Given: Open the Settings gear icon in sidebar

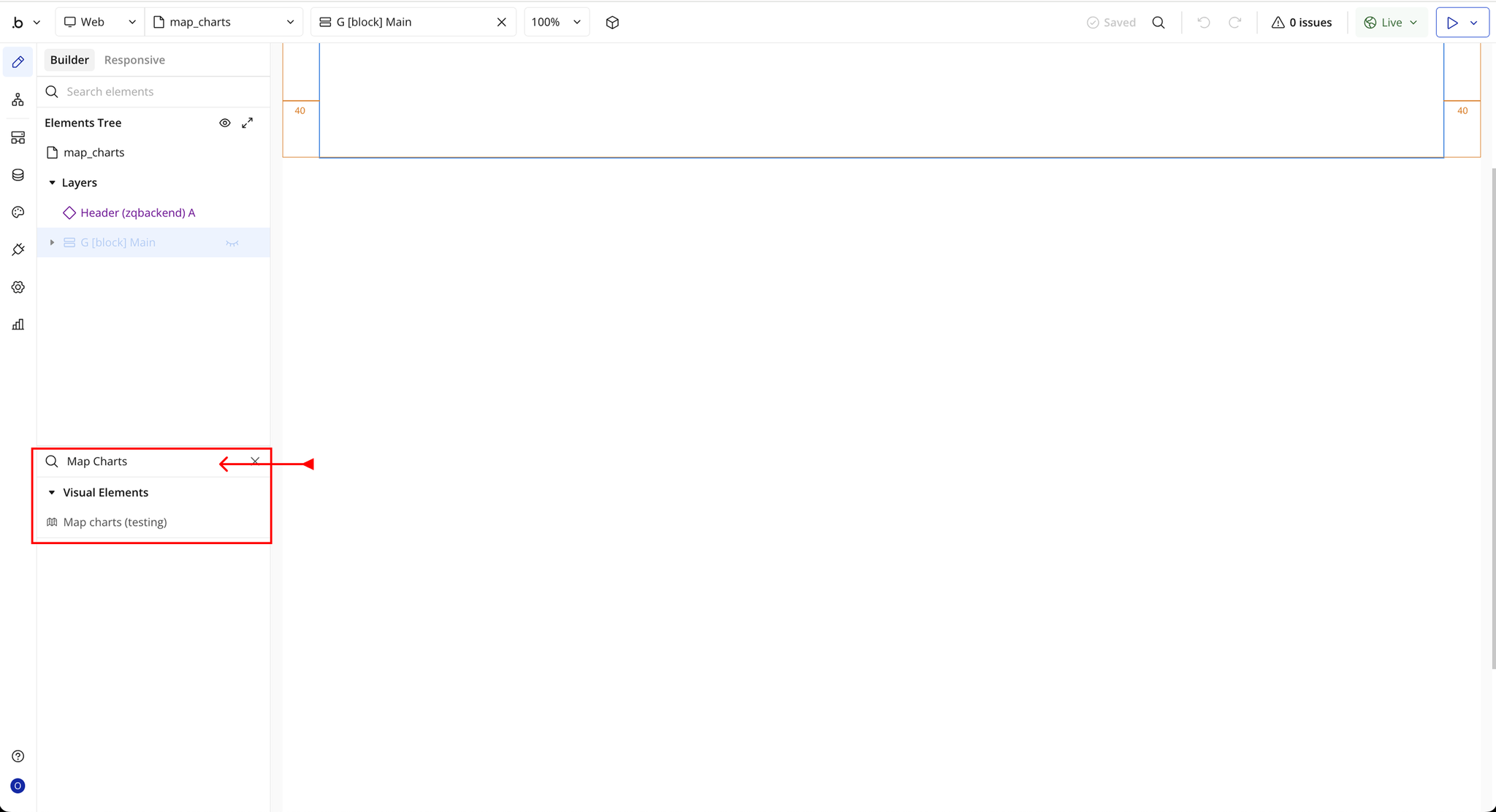Looking at the screenshot, I should (18, 288).
